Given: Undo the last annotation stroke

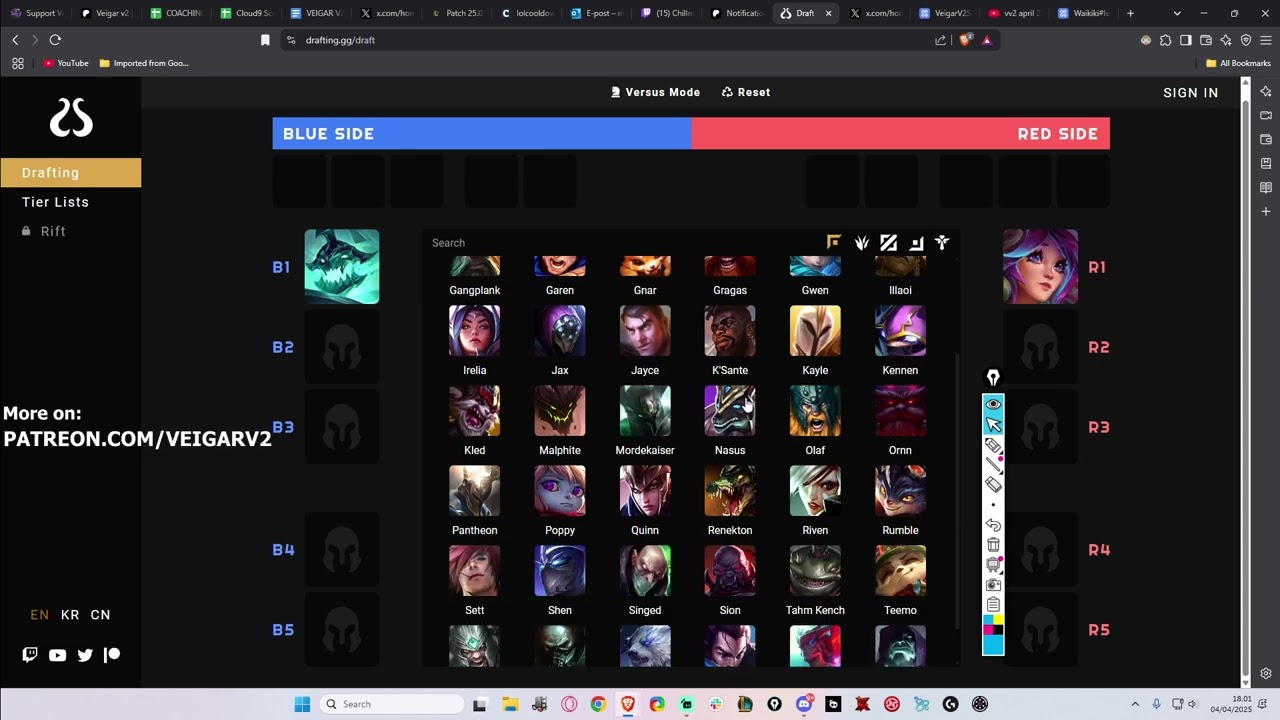Looking at the screenshot, I should click(993, 525).
